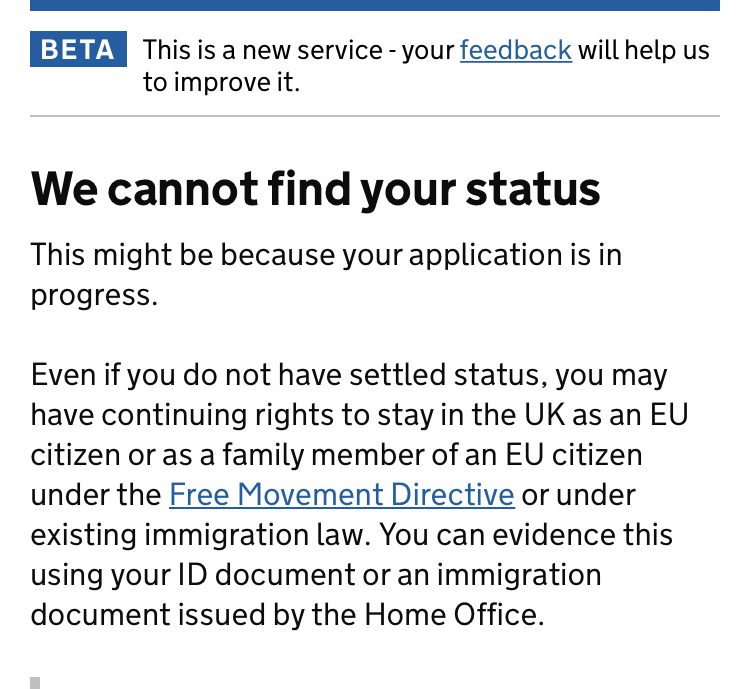Click the 'have continuing rights to stay' line
The width and height of the screenshot is (750, 689).
pos(359,415)
